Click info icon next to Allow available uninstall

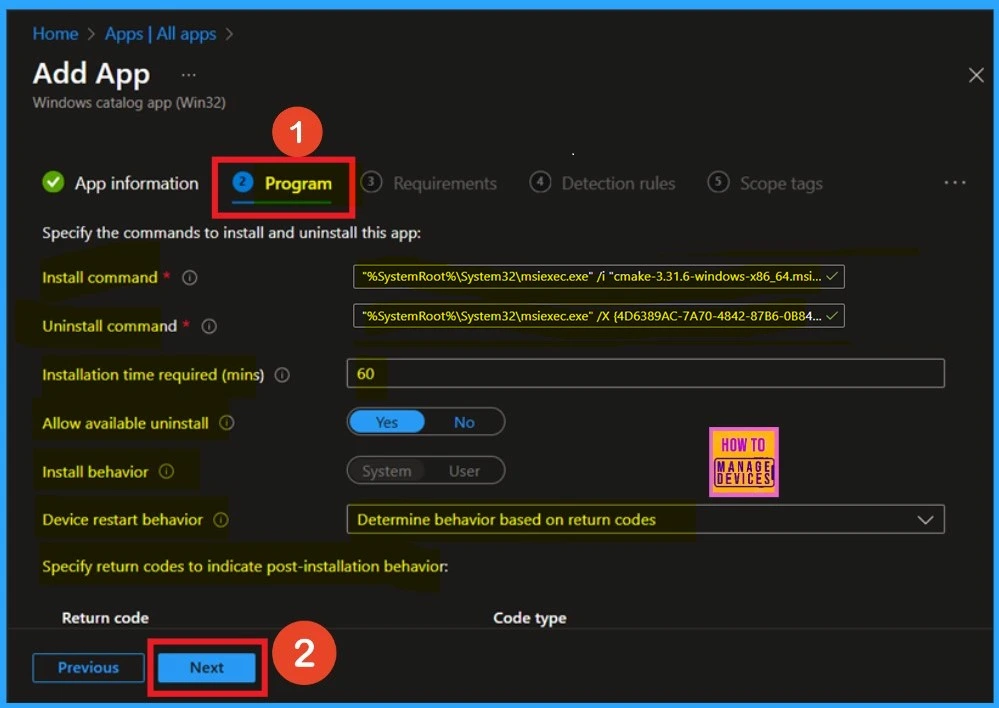227,423
